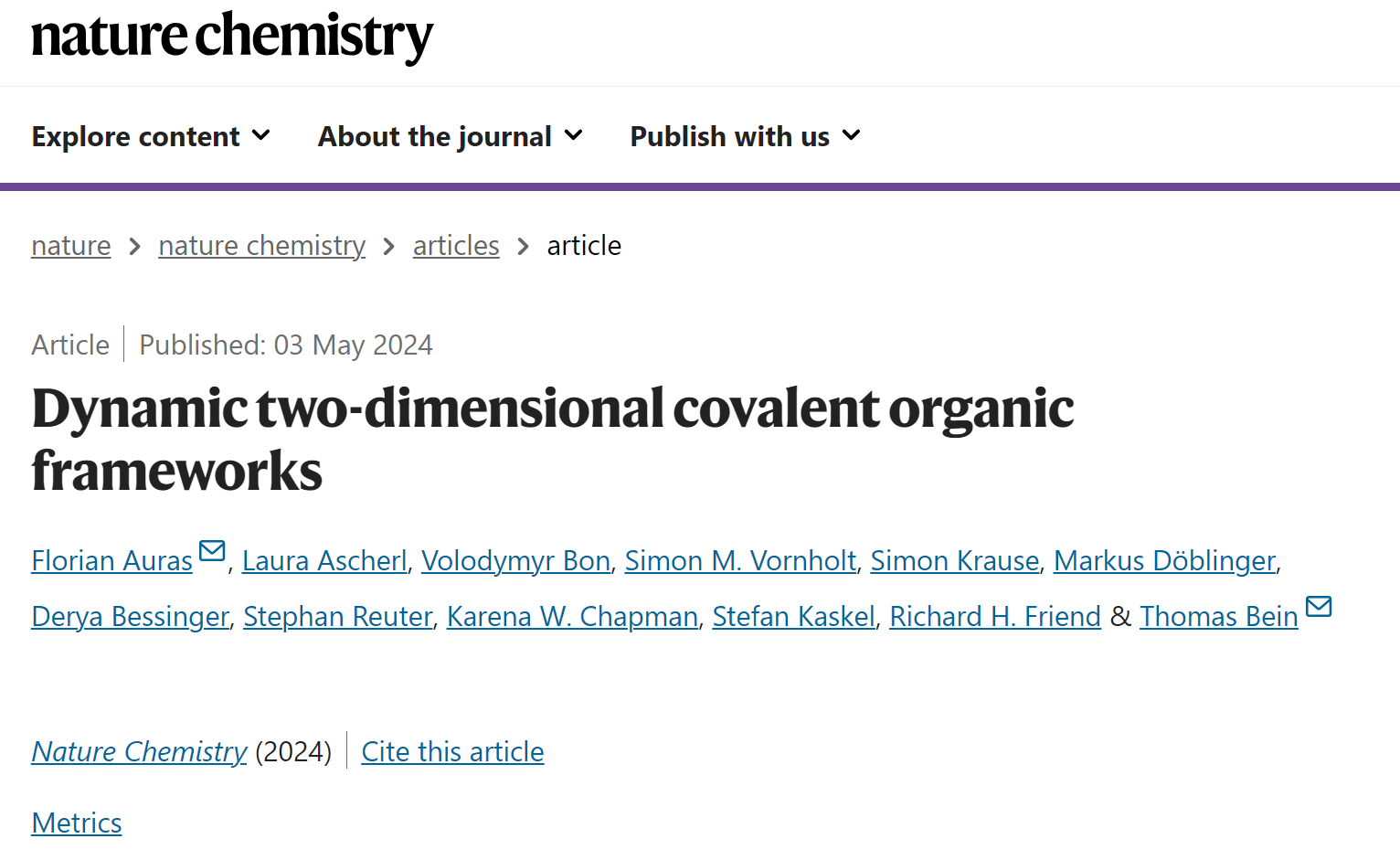Open author Volodymyr Bon's link

[516, 560]
